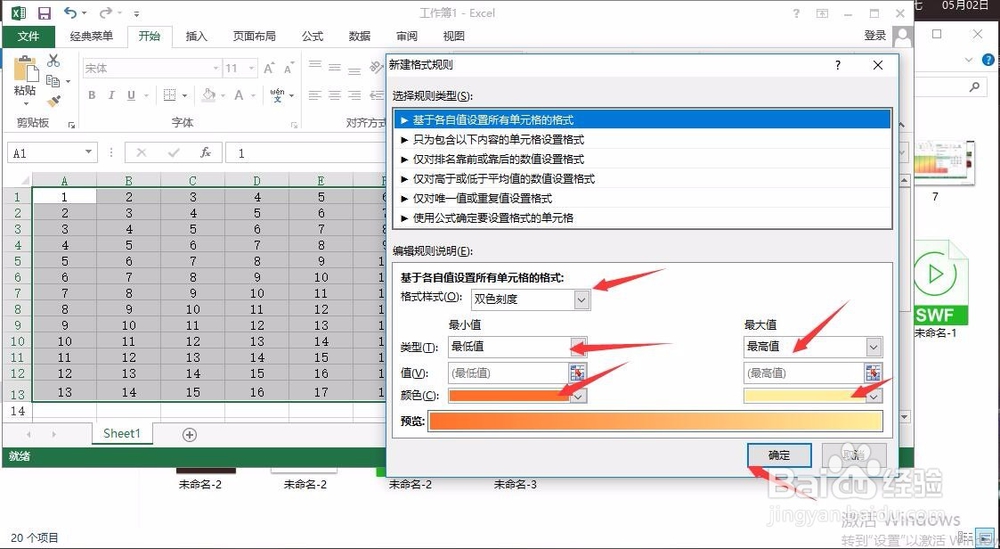Select rule type 仅对唯一值或重复值设置格式
Image resolution: width=1000 pixels, height=549 pixels.
pos(642,198)
